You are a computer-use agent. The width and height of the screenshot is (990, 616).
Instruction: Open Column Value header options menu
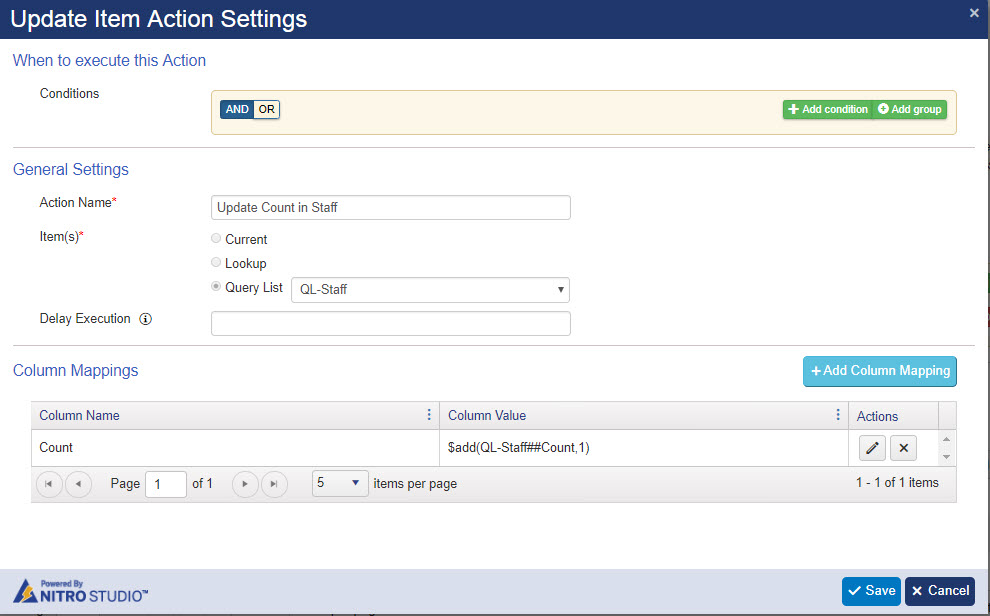[x=837, y=415]
